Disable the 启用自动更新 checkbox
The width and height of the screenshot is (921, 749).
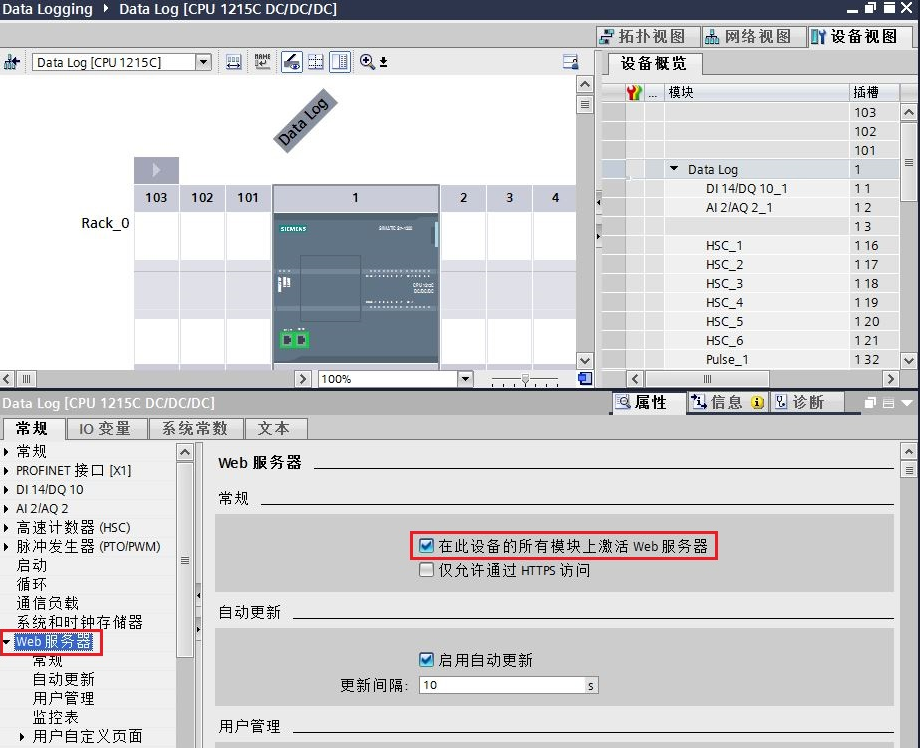(x=427, y=660)
